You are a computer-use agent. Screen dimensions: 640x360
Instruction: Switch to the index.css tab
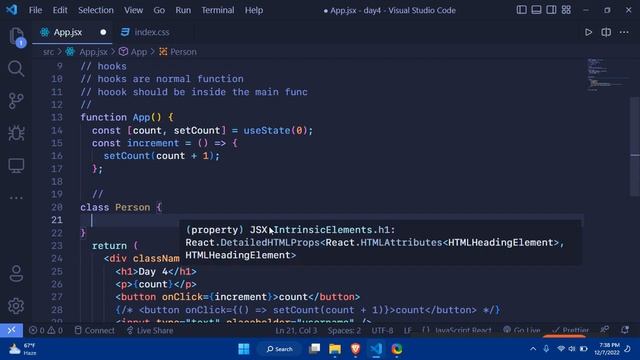pyautogui.click(x=151, y=32)
